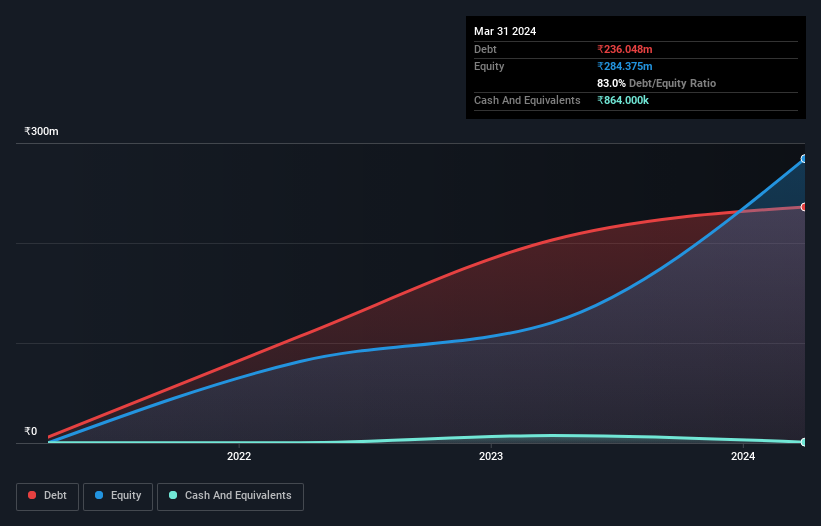Click the ₹236.048m debt value
Screen dimensions: 821x526
pos(625,49)
